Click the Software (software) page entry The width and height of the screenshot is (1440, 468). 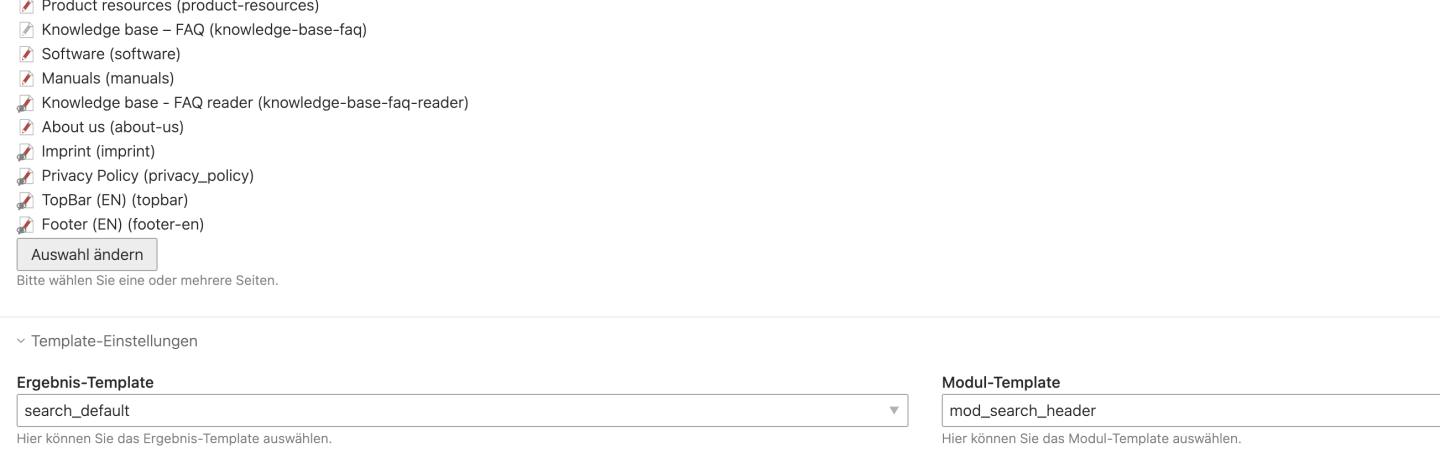(x=111, y=54)
